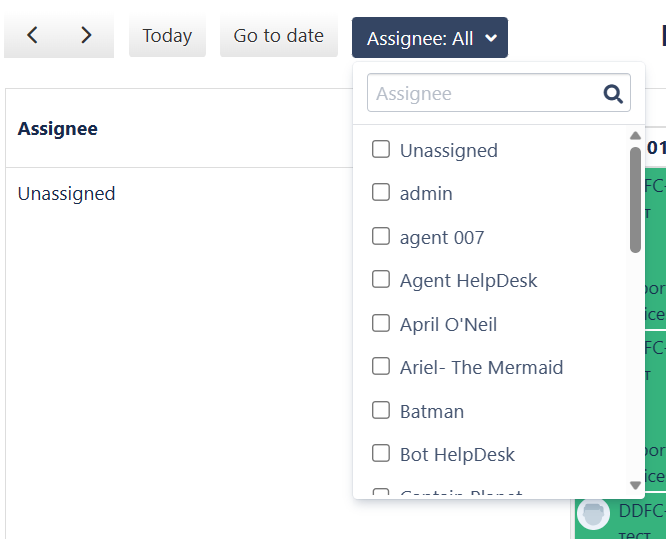Select the agent 007 checkbox
Viewport: 666px width, 539px height.
point(381,237)
